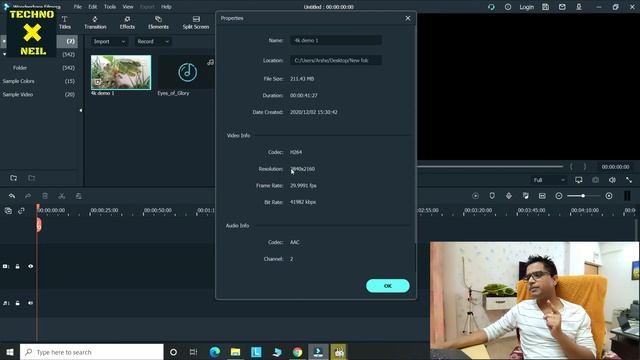
Task: Open Google Chrome from the taskbar
Action: point(298,352)
